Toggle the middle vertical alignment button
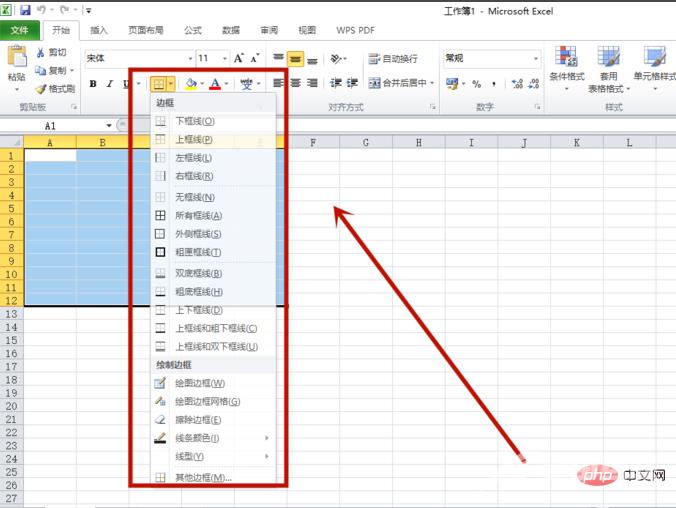The height and width of the screenshot is (508, 676). [x=294, y=59]
